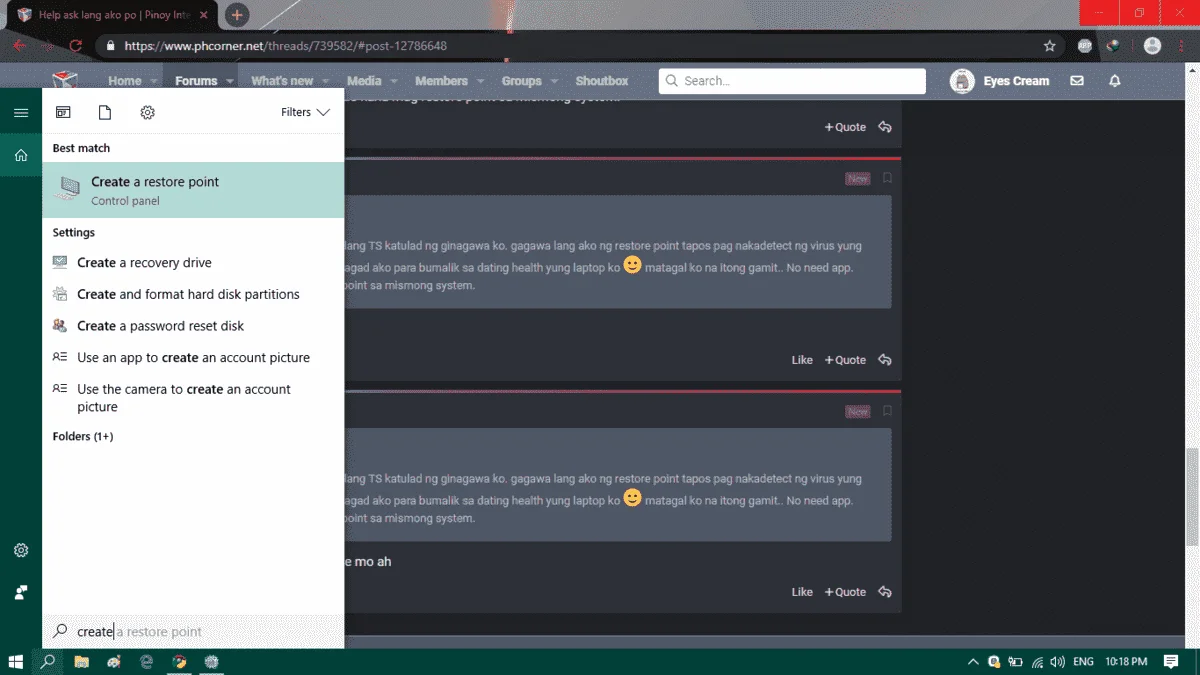Switch to Chrome in the taskbar
The image size is (1200, 675).
tap(179, 661)
